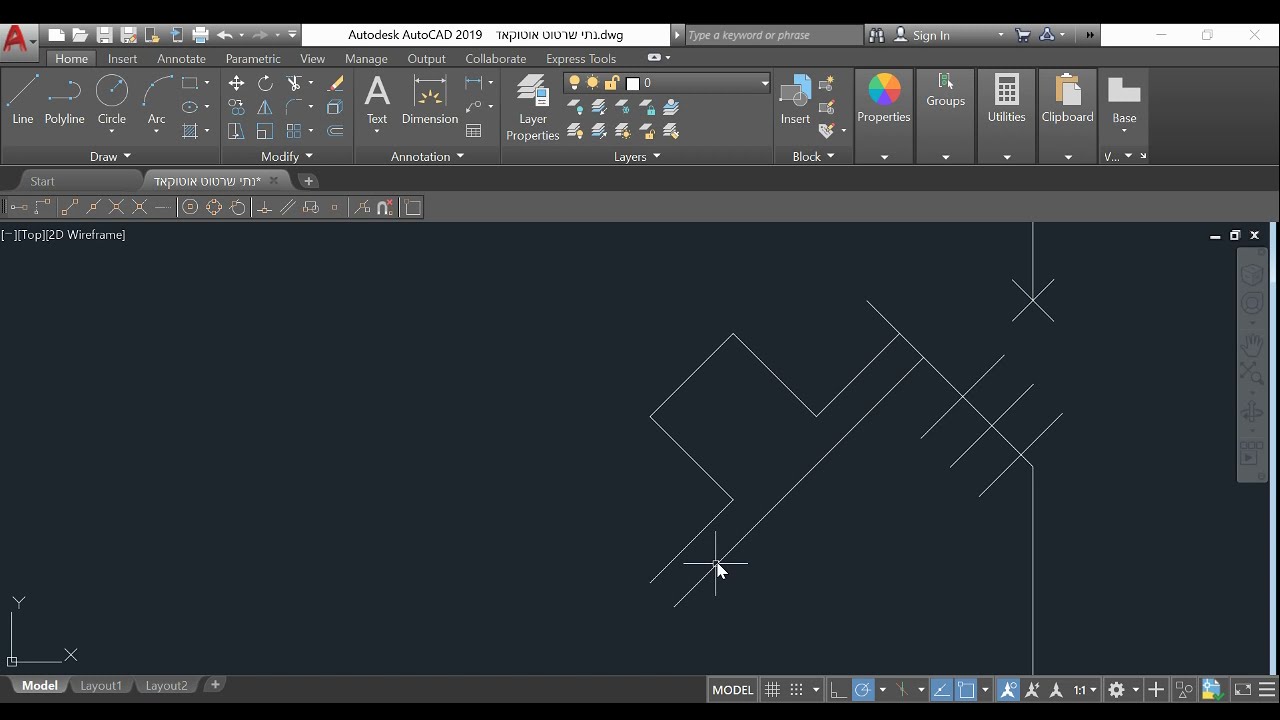Toggle Object Snap Tracking

coord(942,690)
